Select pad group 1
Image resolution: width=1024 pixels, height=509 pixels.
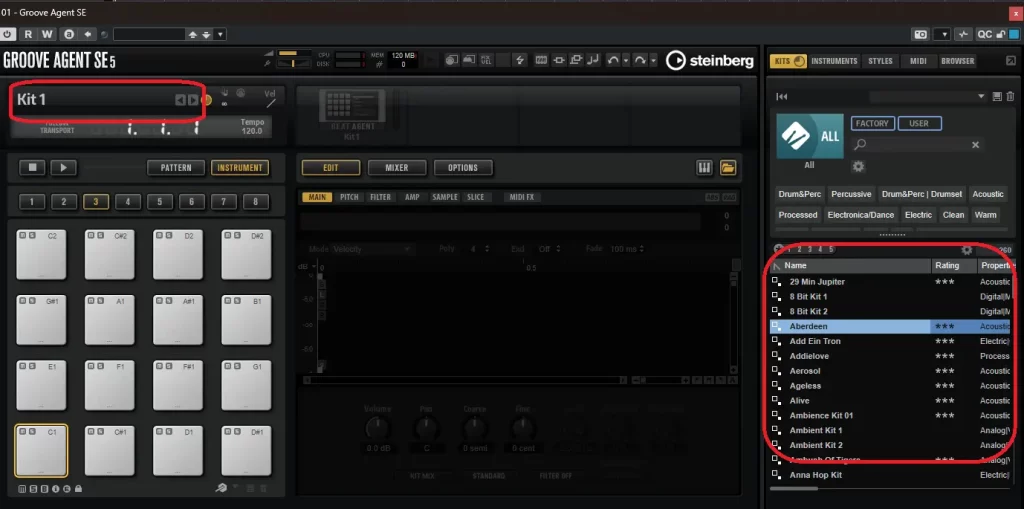tap(32, 202)
